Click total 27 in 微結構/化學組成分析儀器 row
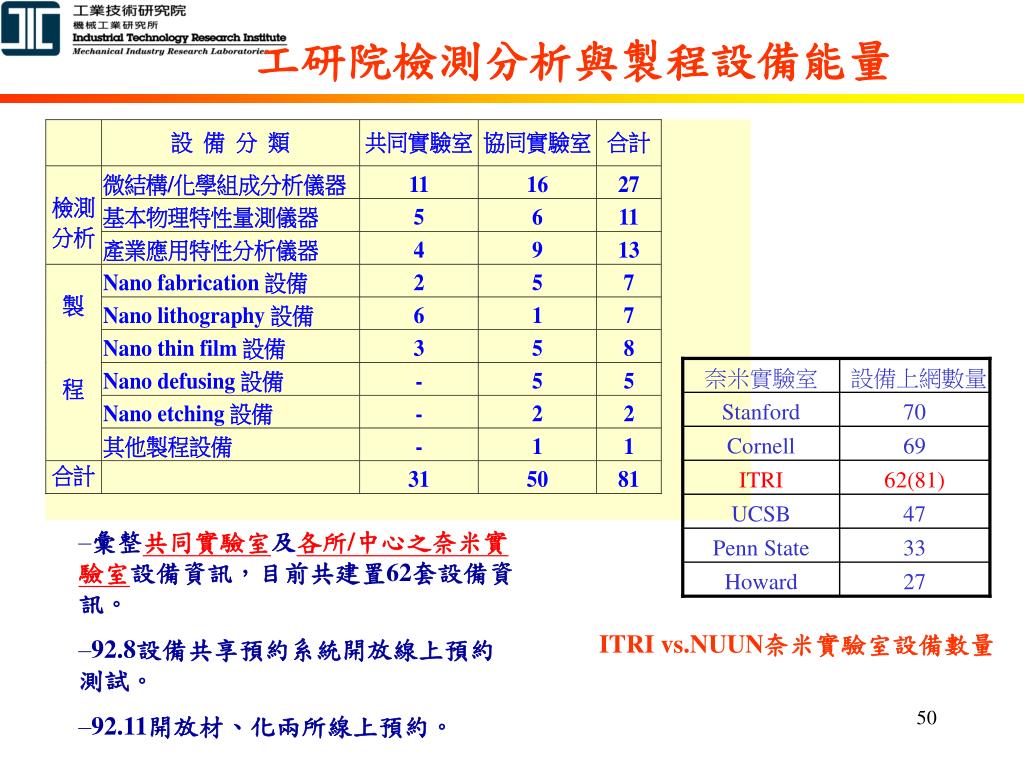The image size is (1024, 768). click(628, 184)
